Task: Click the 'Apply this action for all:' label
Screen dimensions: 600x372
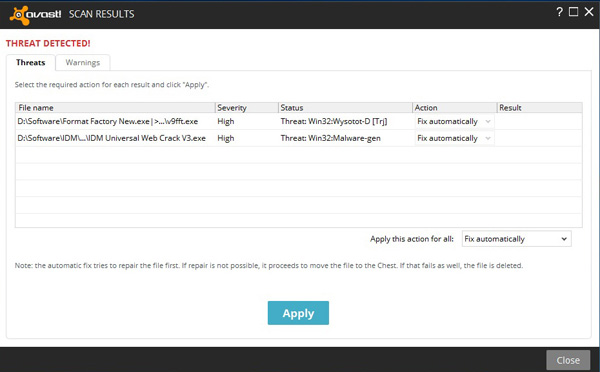Action: click(412, 239)
